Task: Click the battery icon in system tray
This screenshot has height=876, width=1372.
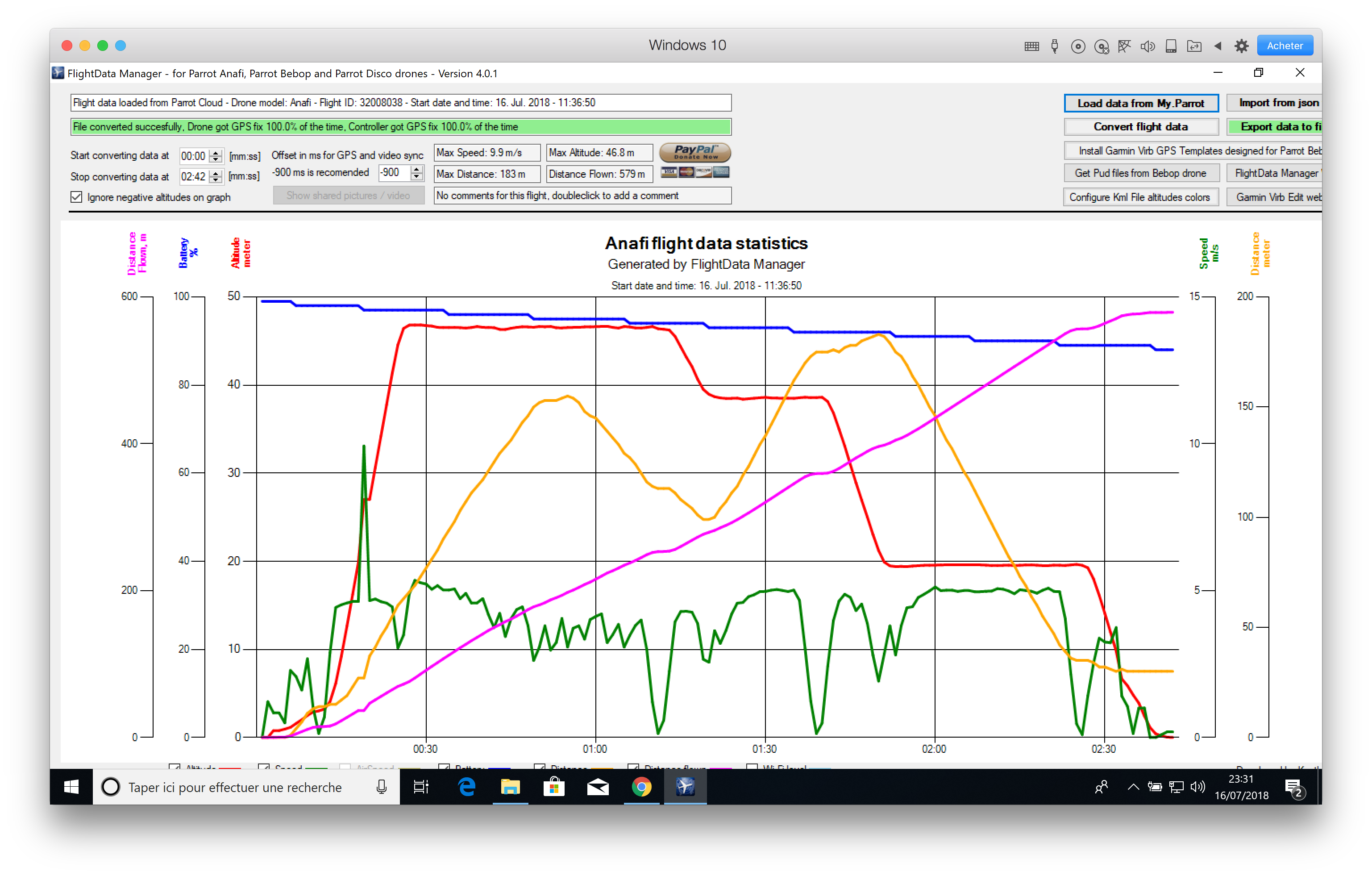Action: click(x=1155, y=787)
